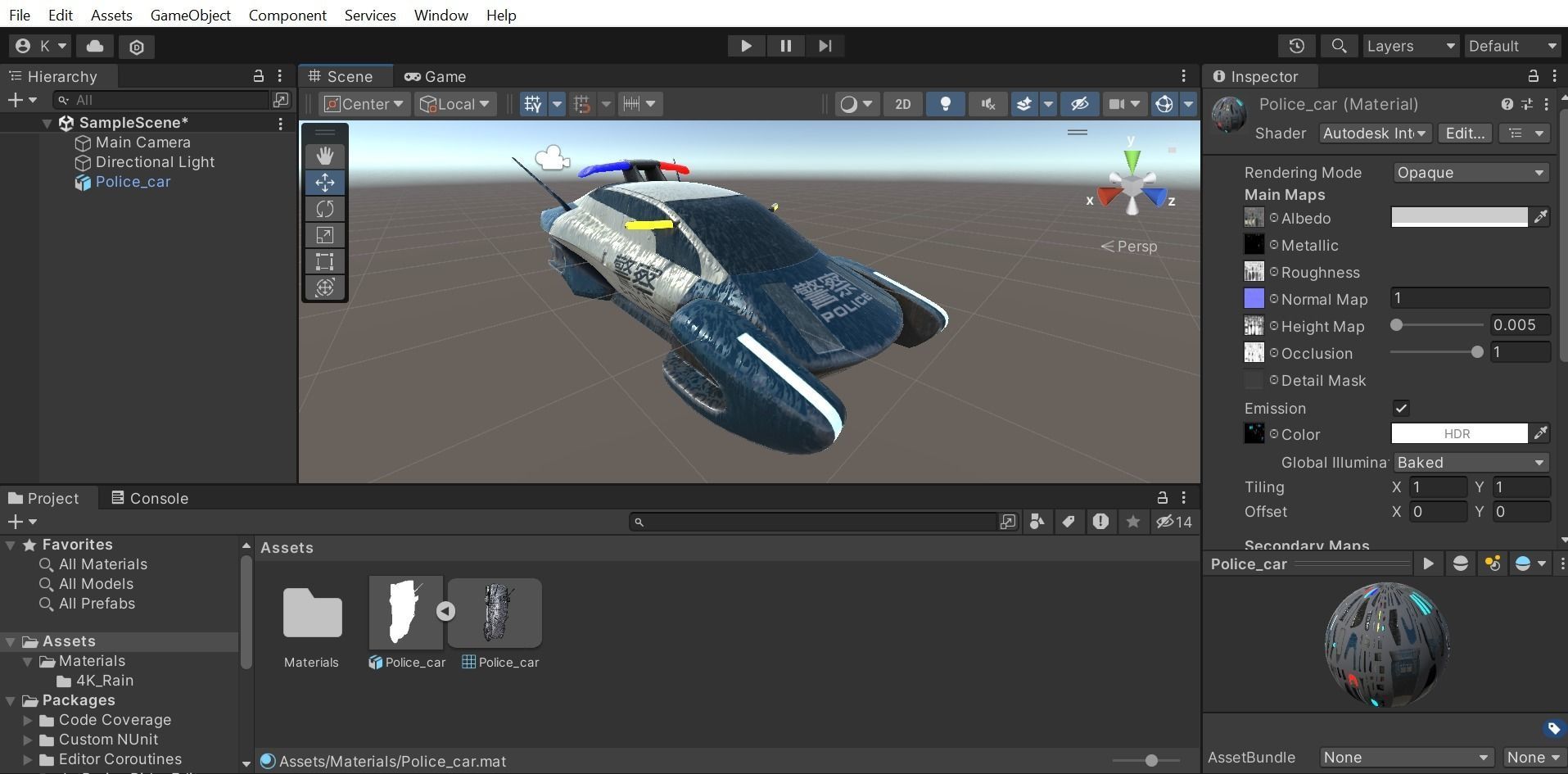
Task: Select the Rotate tool
Action: pyautogui.click(x=325, y=209)
